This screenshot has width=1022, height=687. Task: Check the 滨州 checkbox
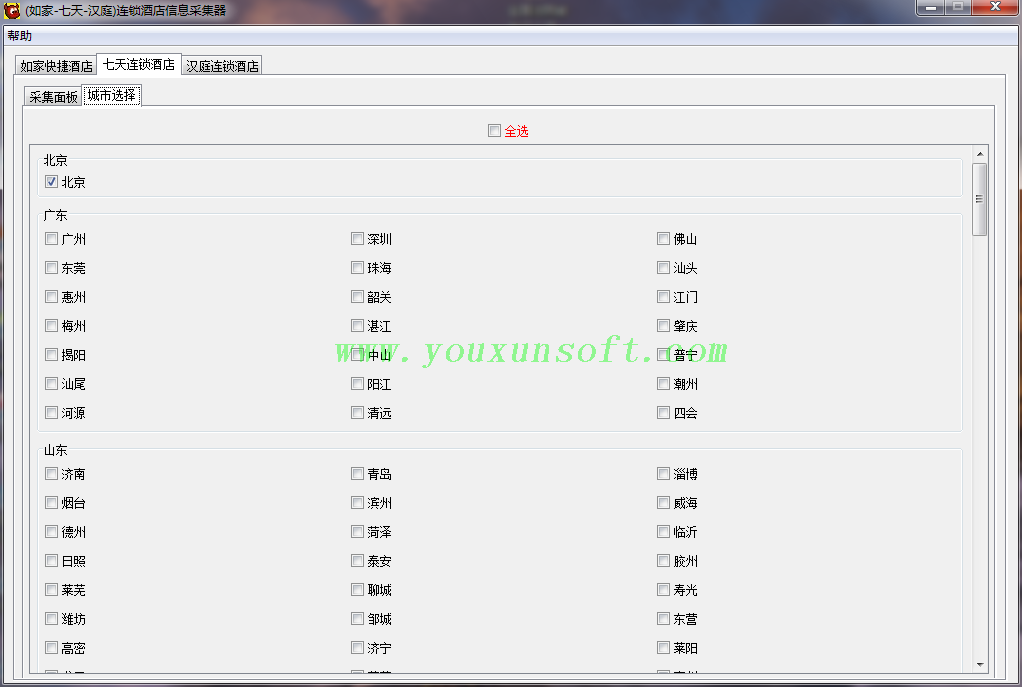click(x=357, y=503)
